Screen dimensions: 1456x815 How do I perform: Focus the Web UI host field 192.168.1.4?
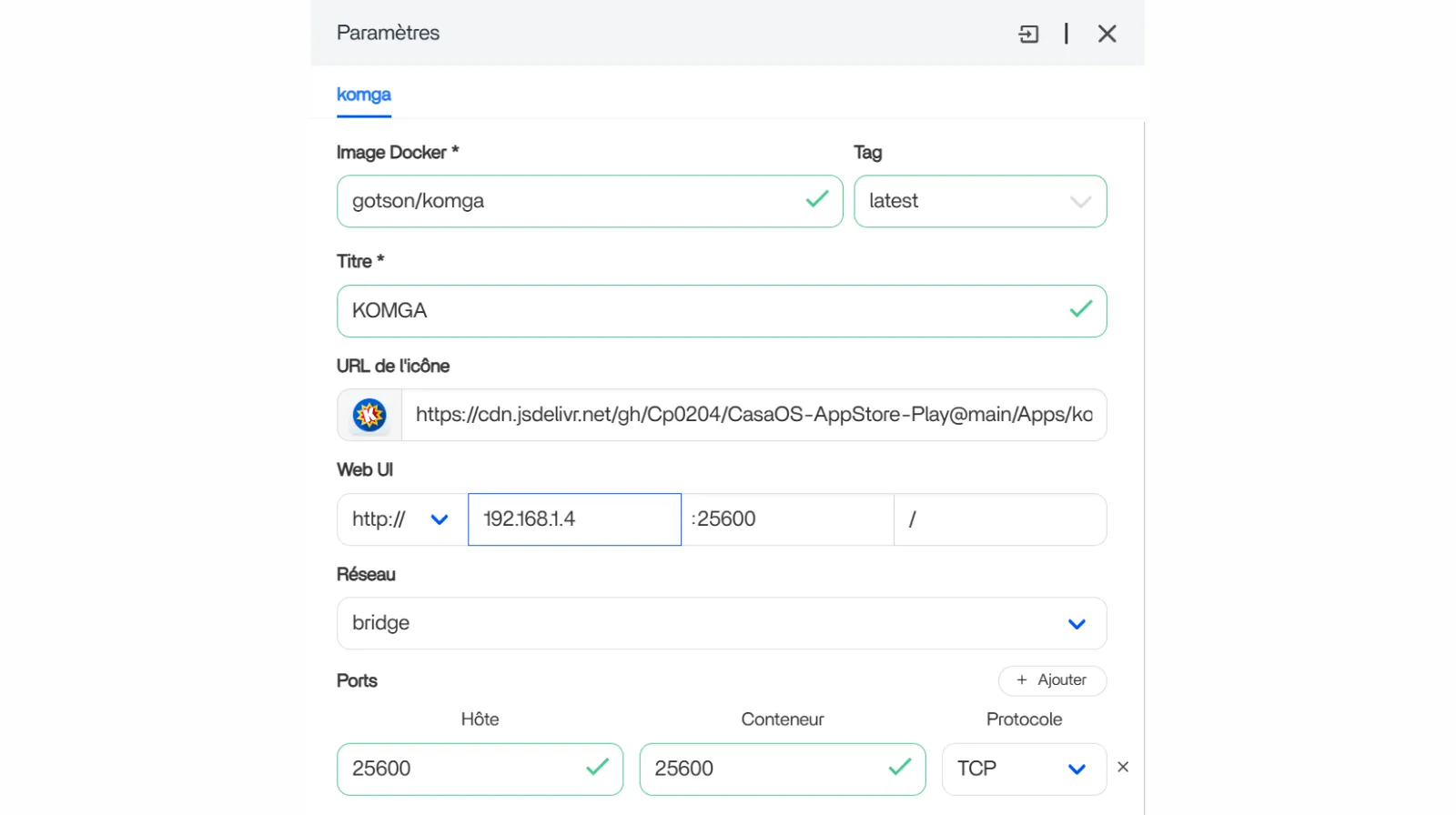pos(574,519)
